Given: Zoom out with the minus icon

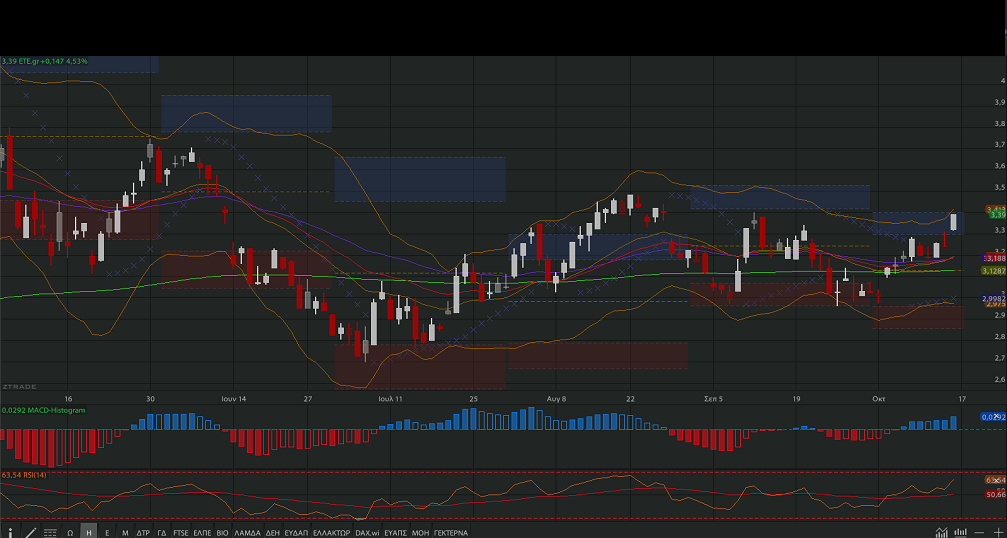Looking at the screenshot, I should [979, 532].
